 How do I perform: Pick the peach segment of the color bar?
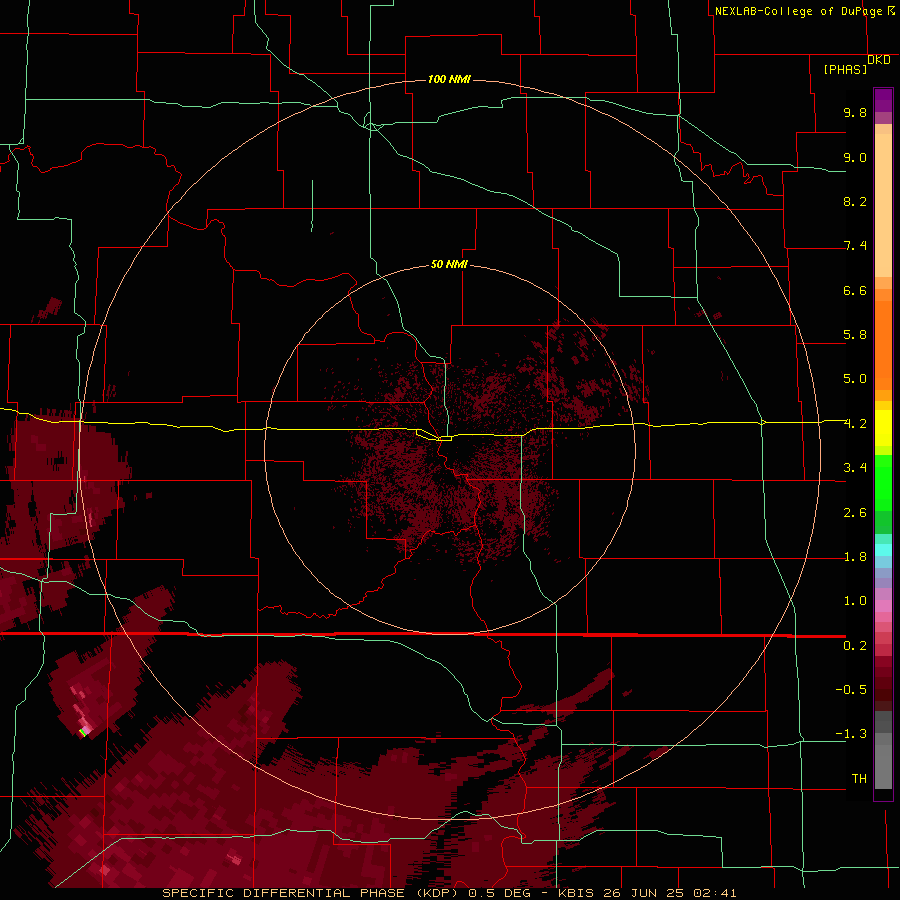click(x=883, y=201)
